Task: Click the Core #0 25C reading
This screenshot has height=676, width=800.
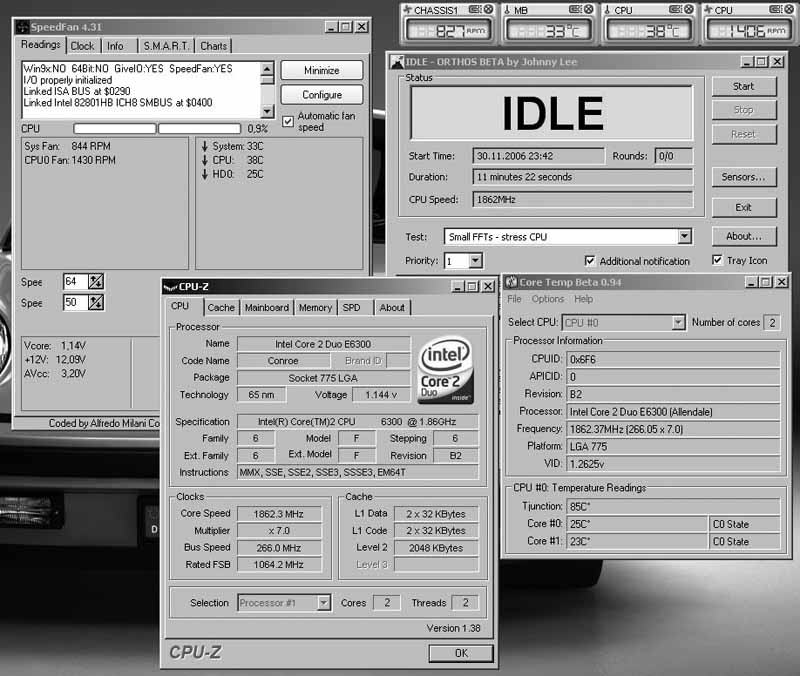Action: point(637,524)
